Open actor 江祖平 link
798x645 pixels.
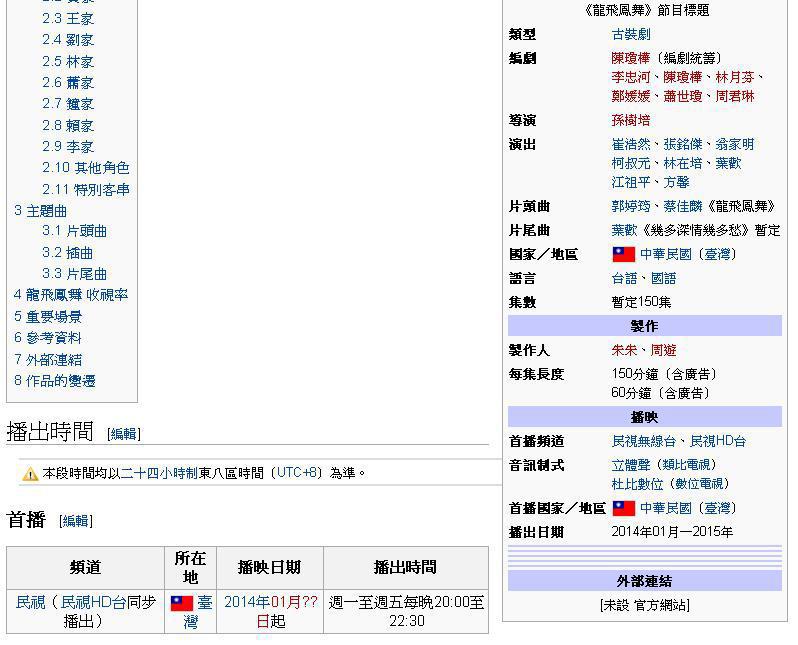(x=631, y=182)
